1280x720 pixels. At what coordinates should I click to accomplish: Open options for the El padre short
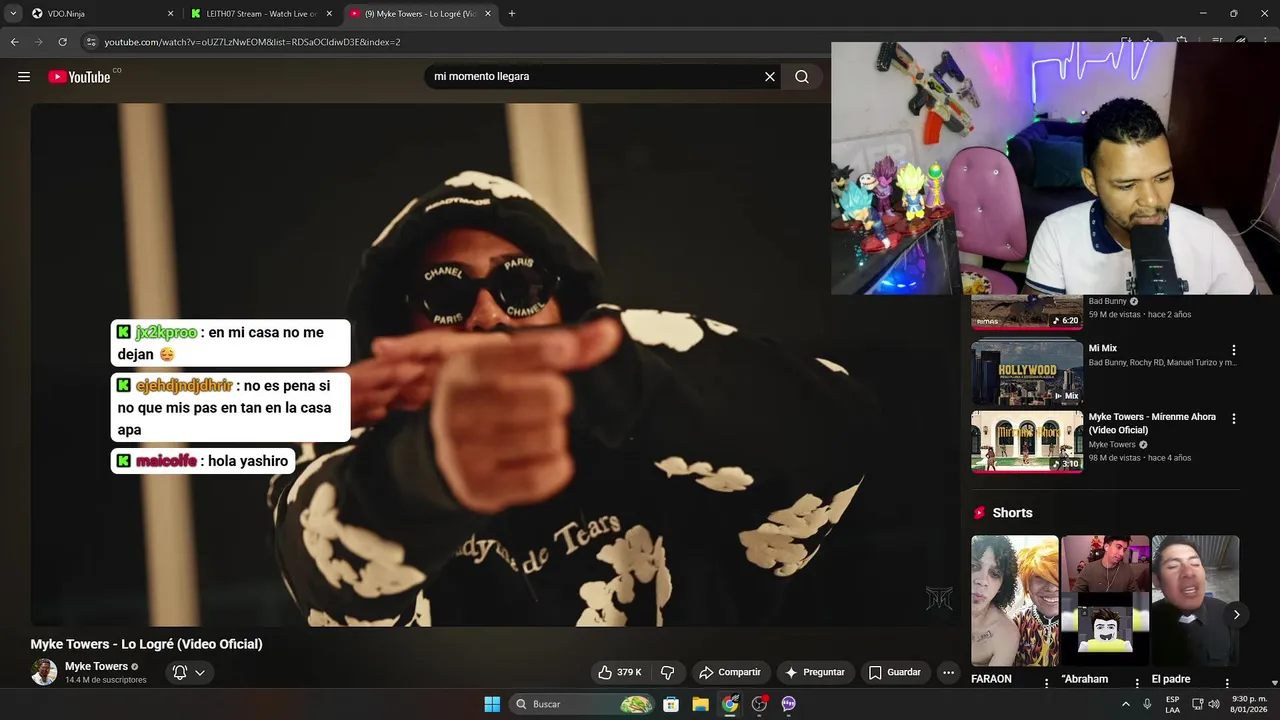pyautogui.click(x=1227, y=683)
